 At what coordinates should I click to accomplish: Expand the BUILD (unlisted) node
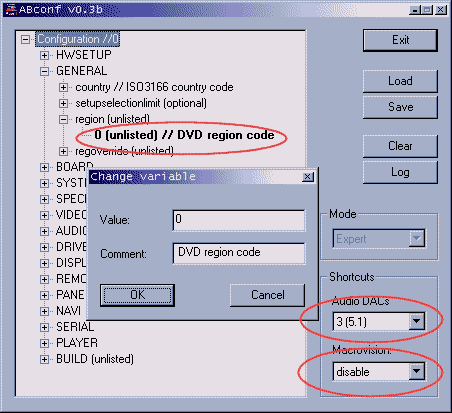pyautogui.click(x=44, y=359)
